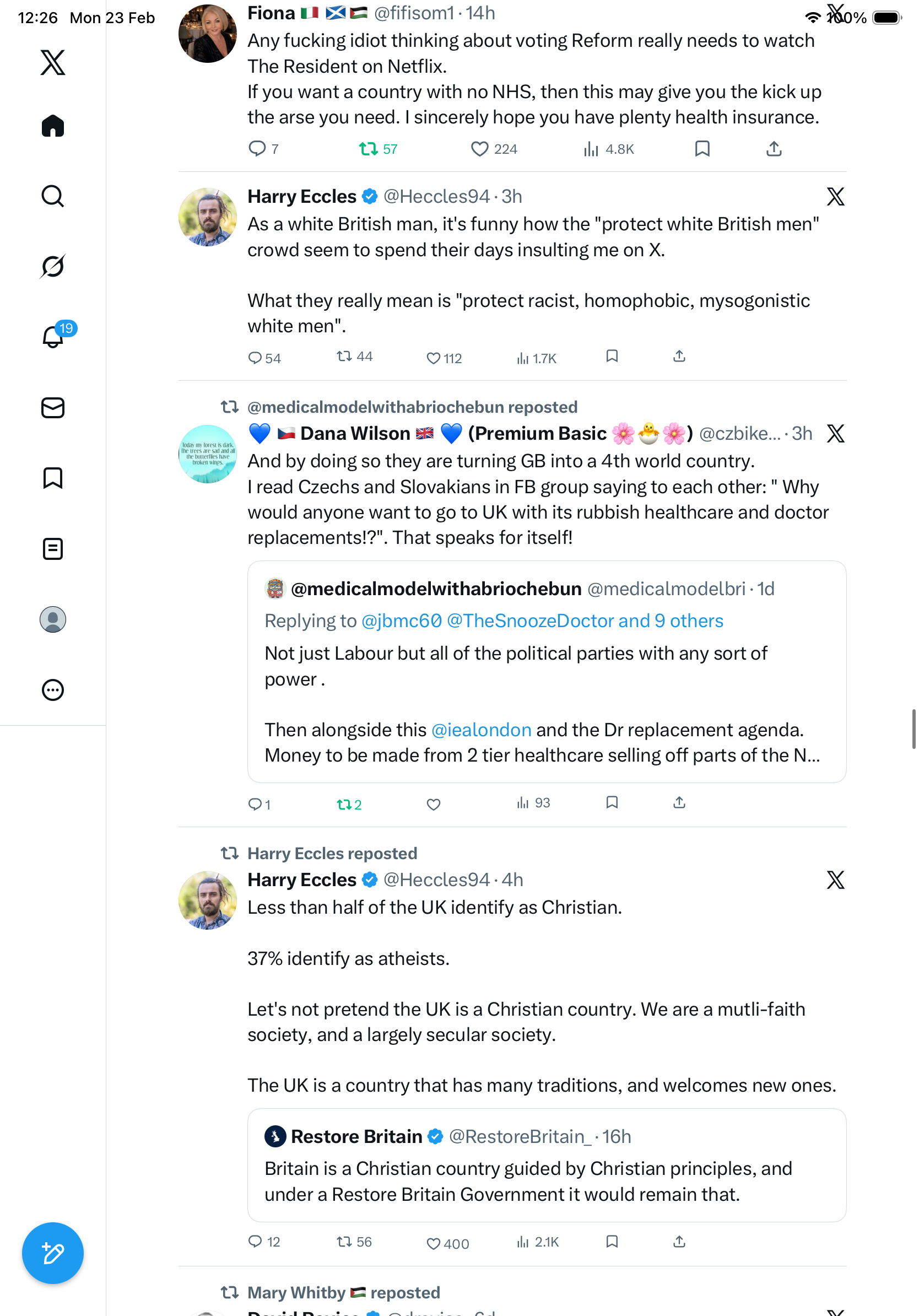Open Bookmarks in the sidebar
The width and height of the screenshot is (919, 1316).
tap(53, 478)
